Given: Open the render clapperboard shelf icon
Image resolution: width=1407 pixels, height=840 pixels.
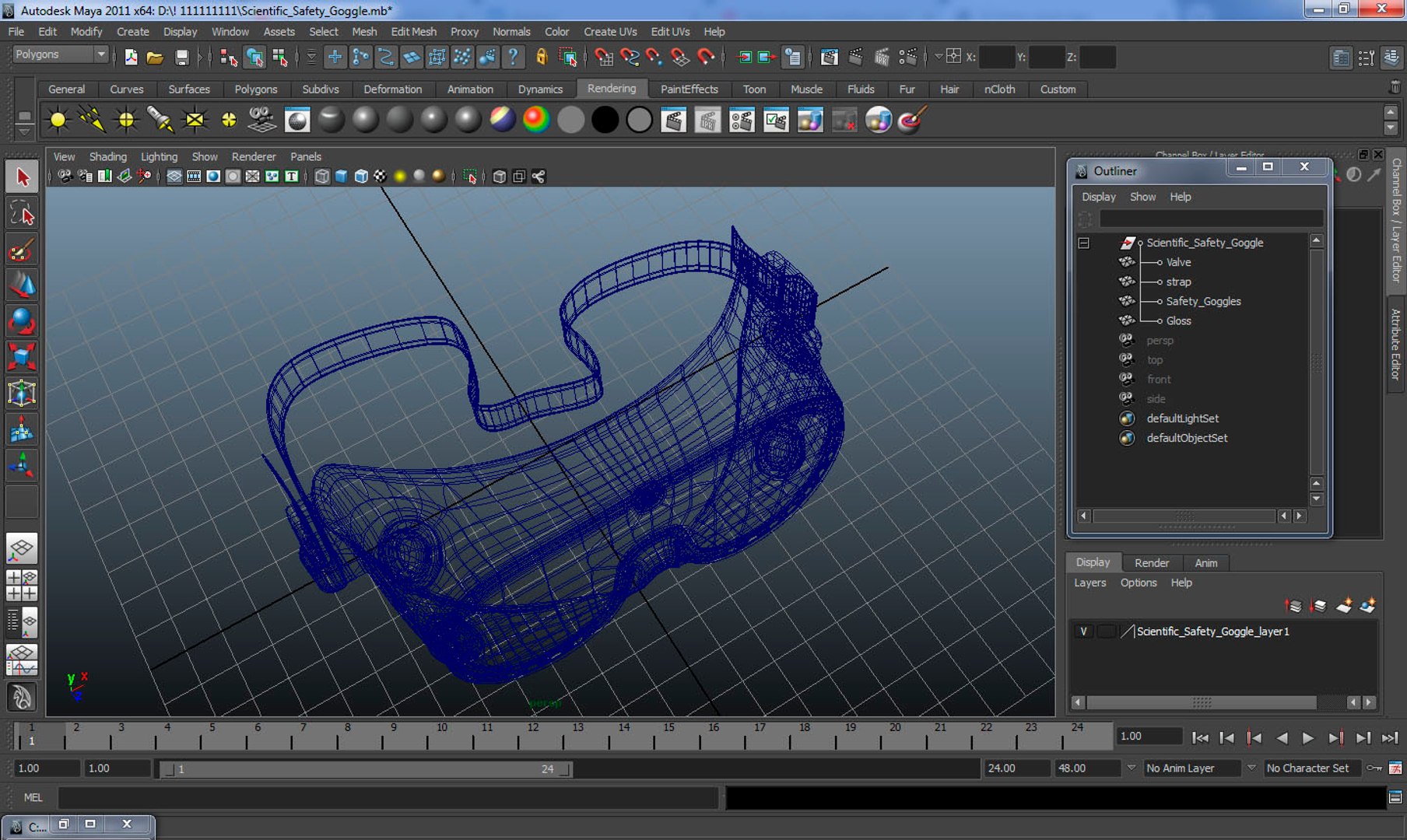Looking at the screenshot, I should 673,120.
